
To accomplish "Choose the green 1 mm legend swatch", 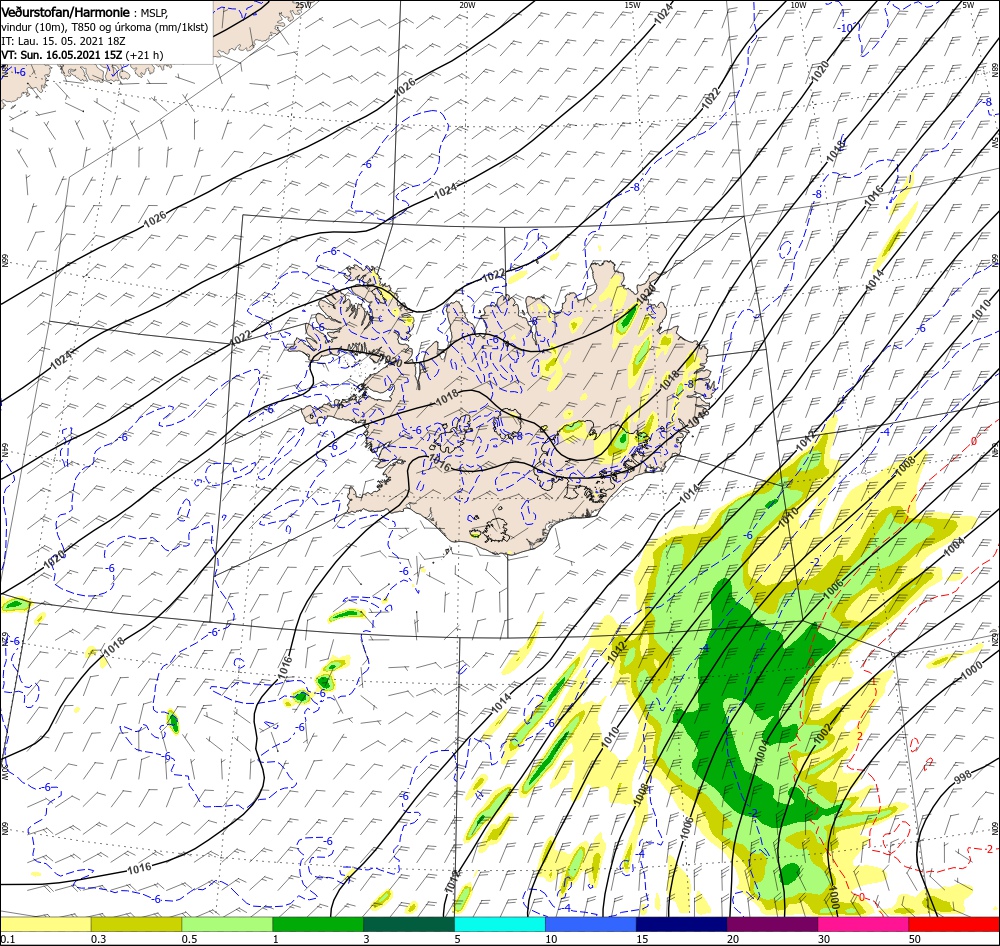I will (318, 924).
